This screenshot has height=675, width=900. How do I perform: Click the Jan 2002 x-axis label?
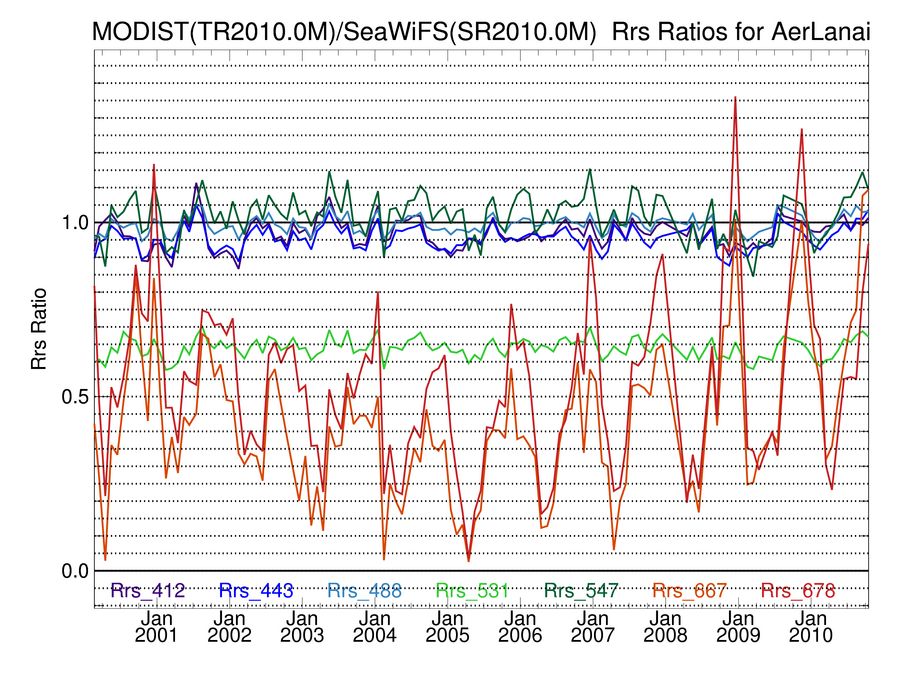click(229, 627)
